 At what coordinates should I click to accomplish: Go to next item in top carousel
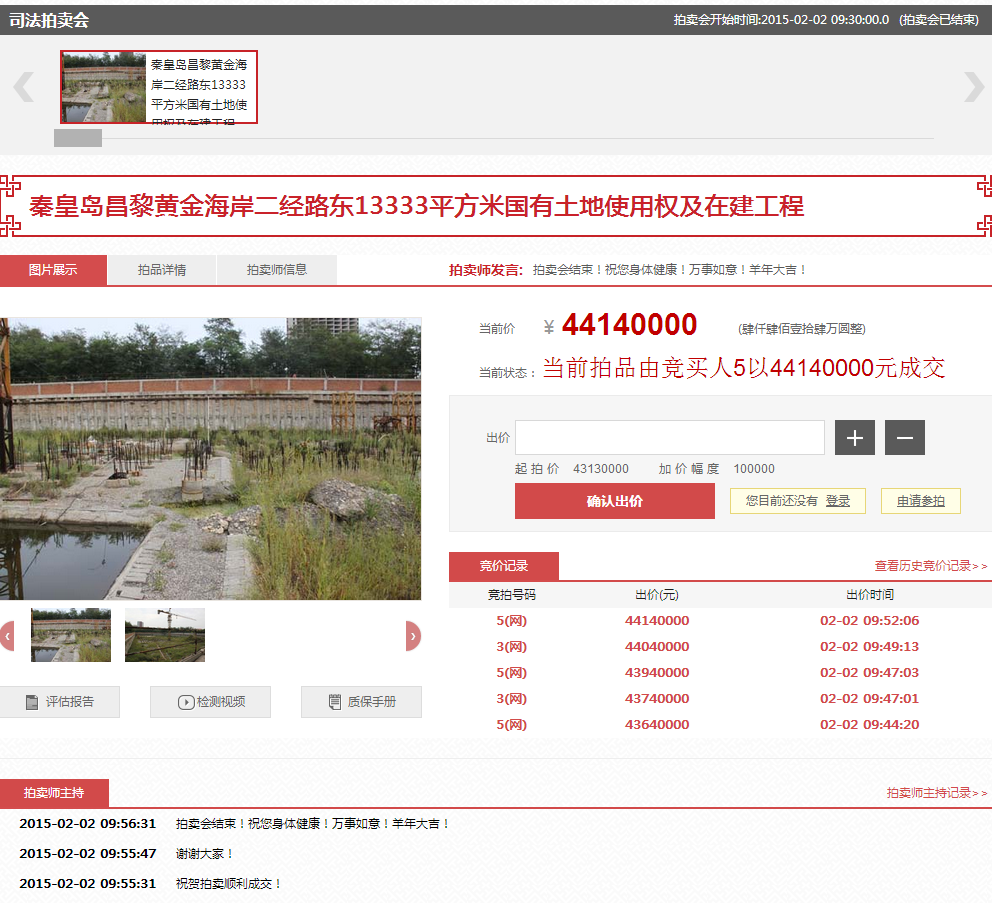973,87
